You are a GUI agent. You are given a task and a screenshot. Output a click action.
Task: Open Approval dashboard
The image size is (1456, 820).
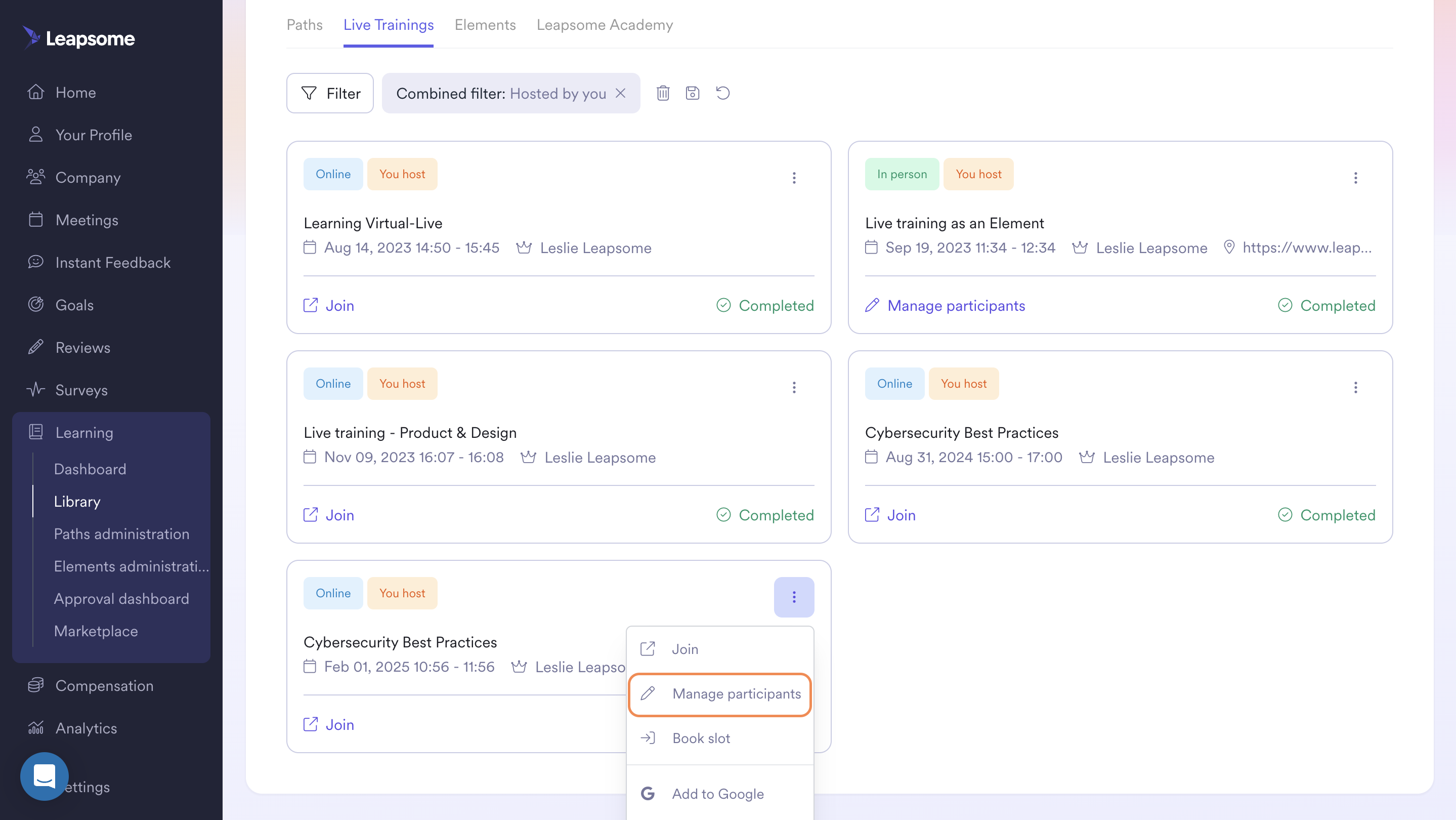click(x=121, y=598)
